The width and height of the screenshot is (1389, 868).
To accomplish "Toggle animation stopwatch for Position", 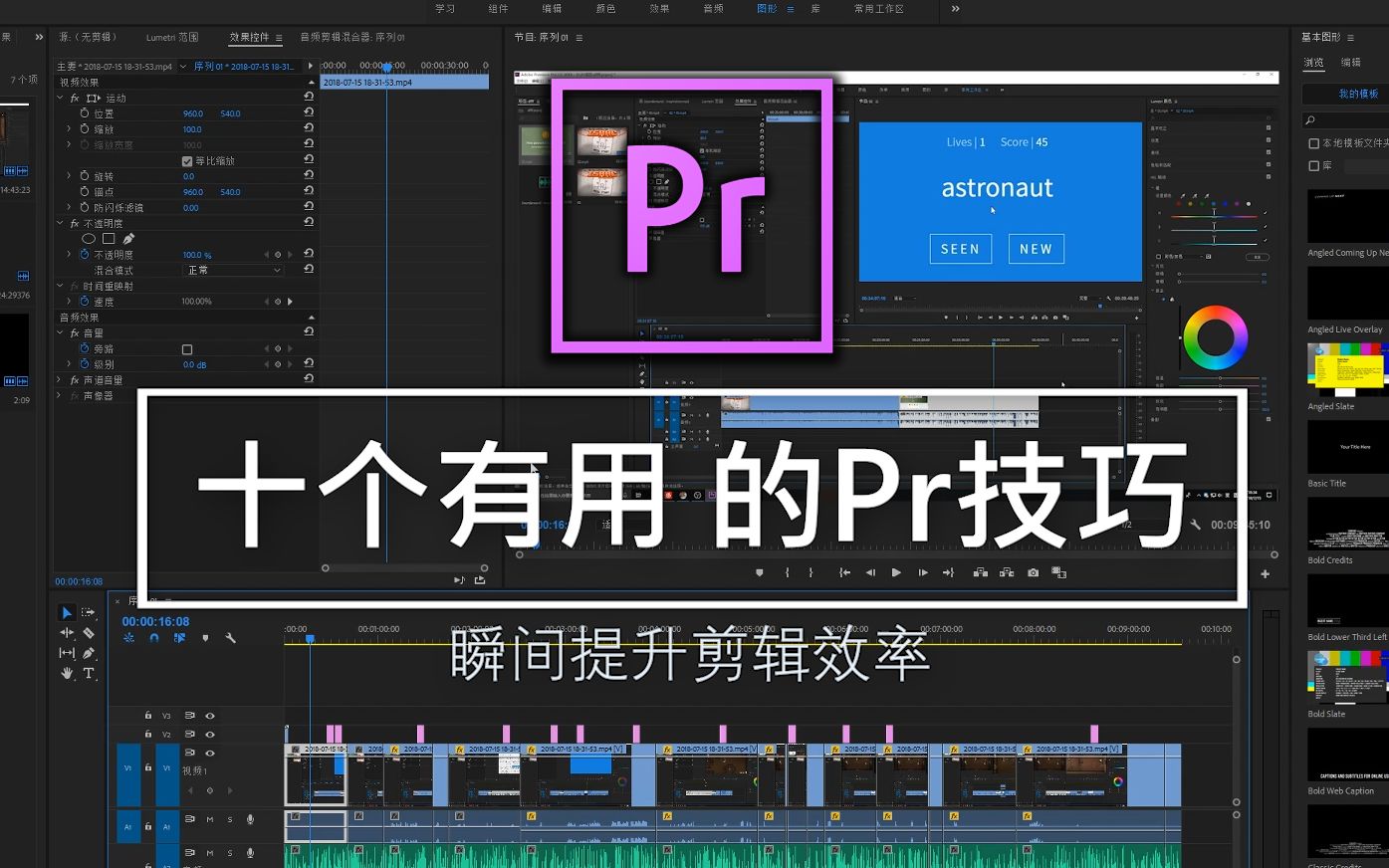I will [x=85, y=113].
